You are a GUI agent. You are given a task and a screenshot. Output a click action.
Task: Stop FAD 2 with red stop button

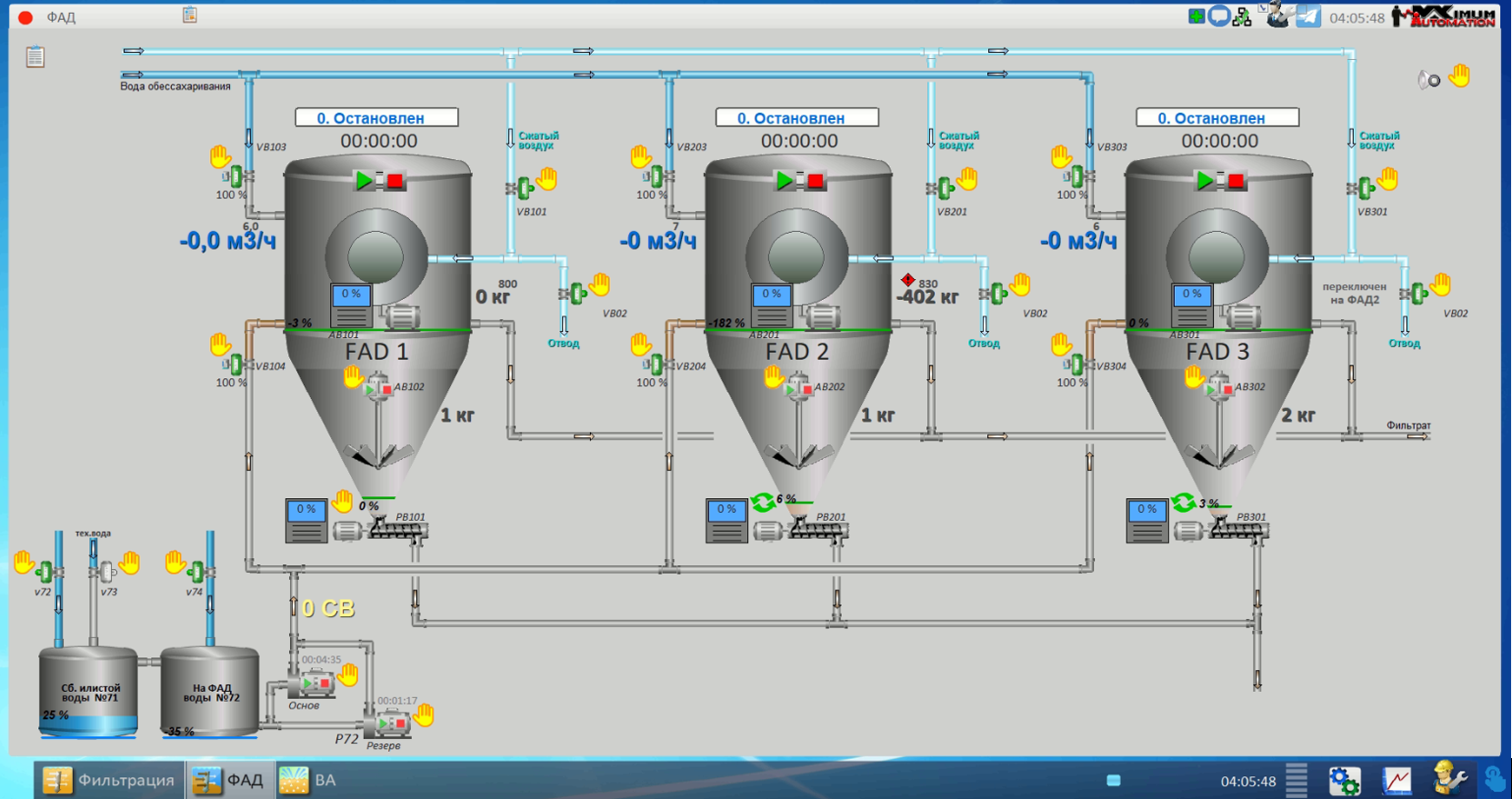tap(815, 181)
